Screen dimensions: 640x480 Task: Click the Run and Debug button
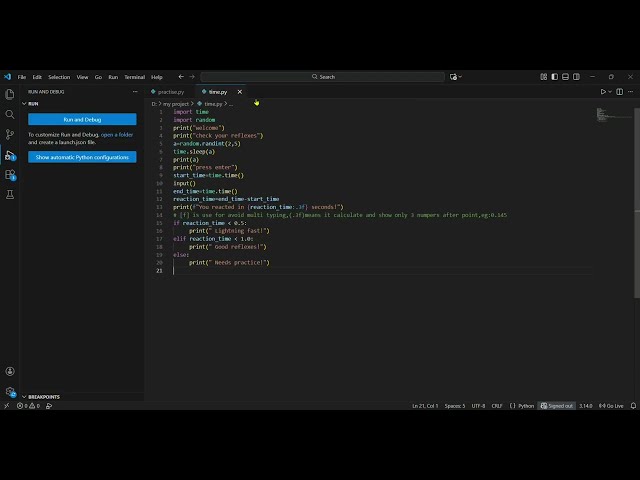[x=82, y=119]
